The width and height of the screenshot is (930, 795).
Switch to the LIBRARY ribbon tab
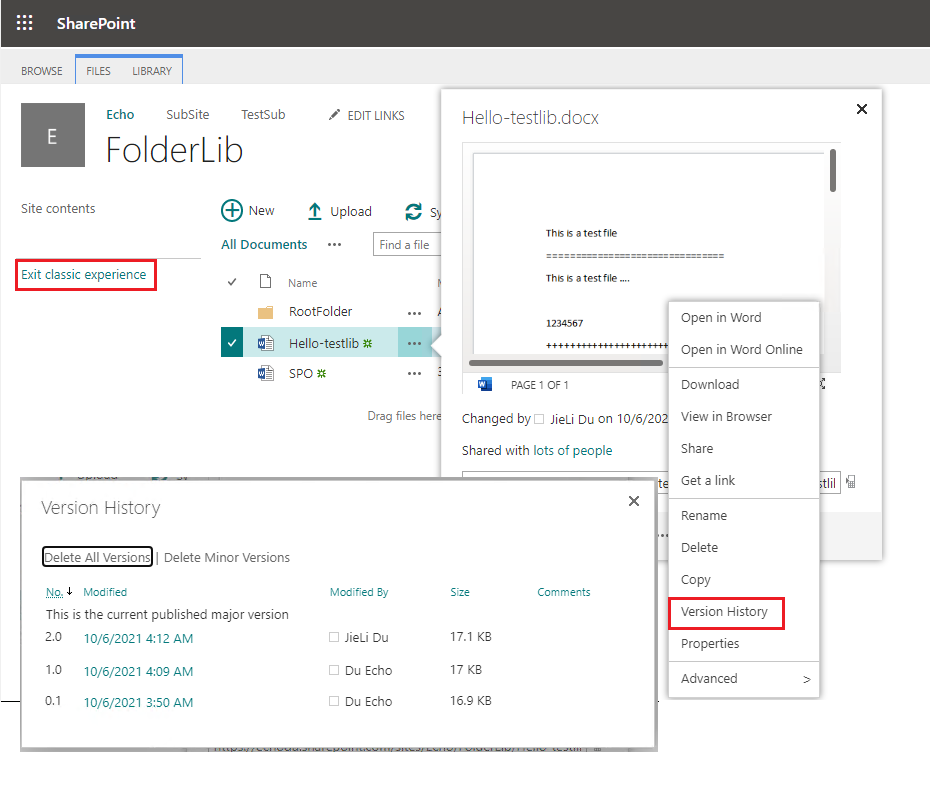152,71
